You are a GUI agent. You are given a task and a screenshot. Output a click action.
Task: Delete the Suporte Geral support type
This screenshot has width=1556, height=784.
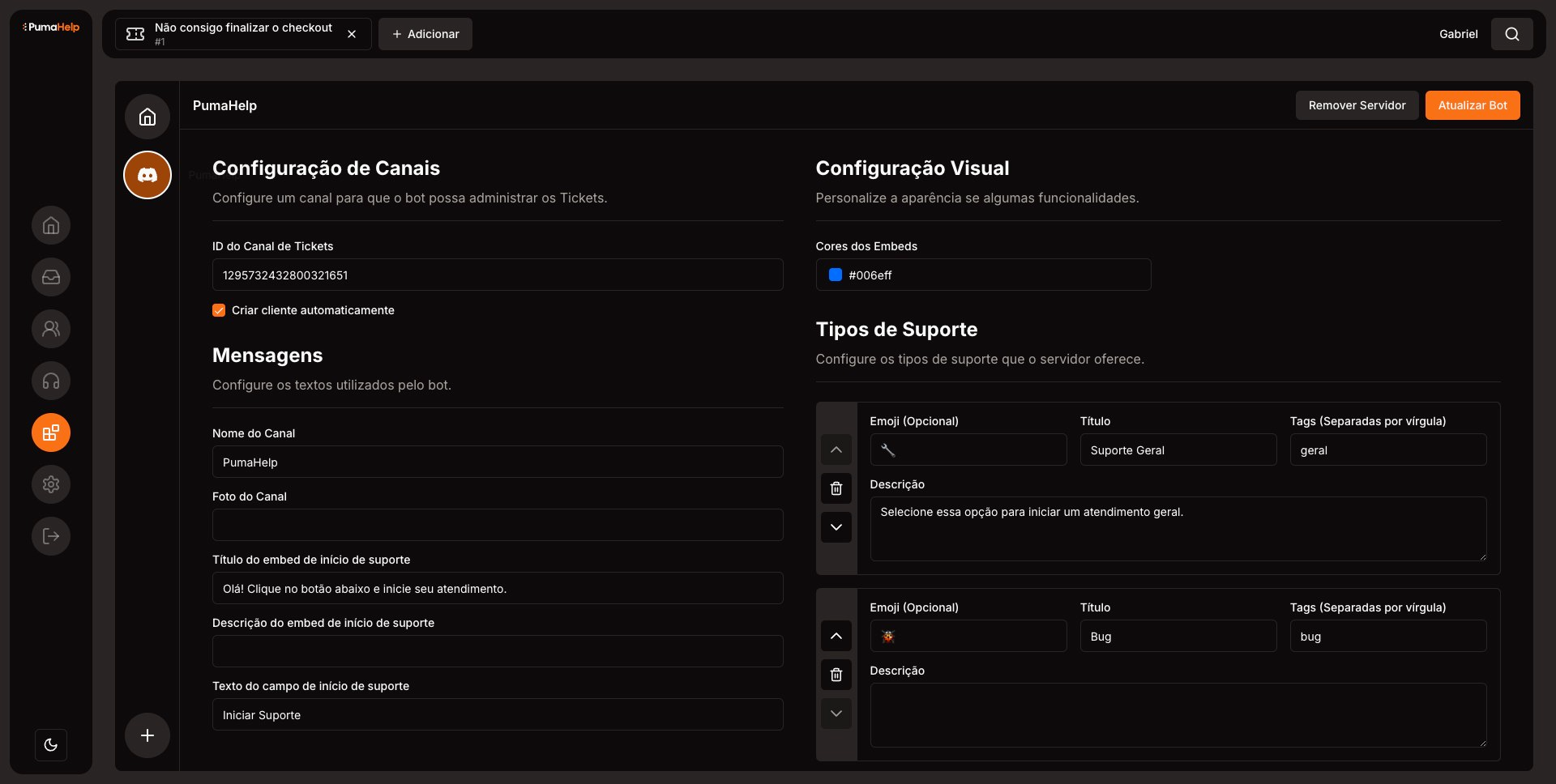coord(836,488)
